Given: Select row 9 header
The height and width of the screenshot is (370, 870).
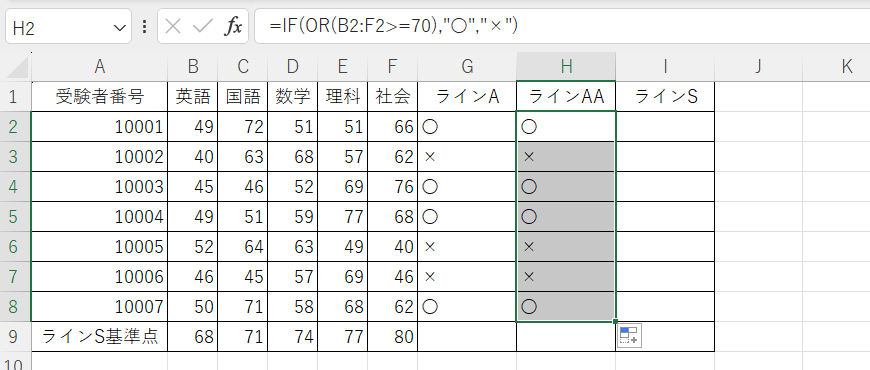Looking at the screenshot, I should pyautogui.click(x=16, y=336).
